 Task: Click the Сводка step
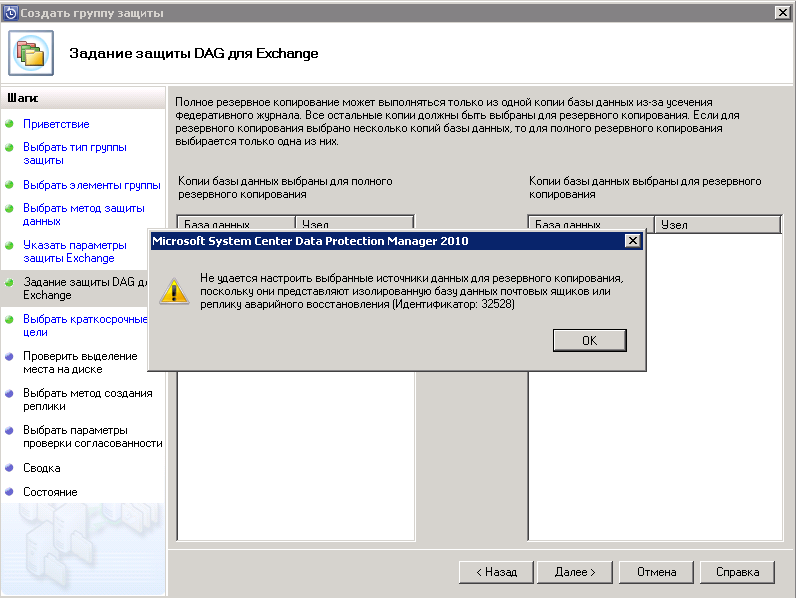(42, 468)
